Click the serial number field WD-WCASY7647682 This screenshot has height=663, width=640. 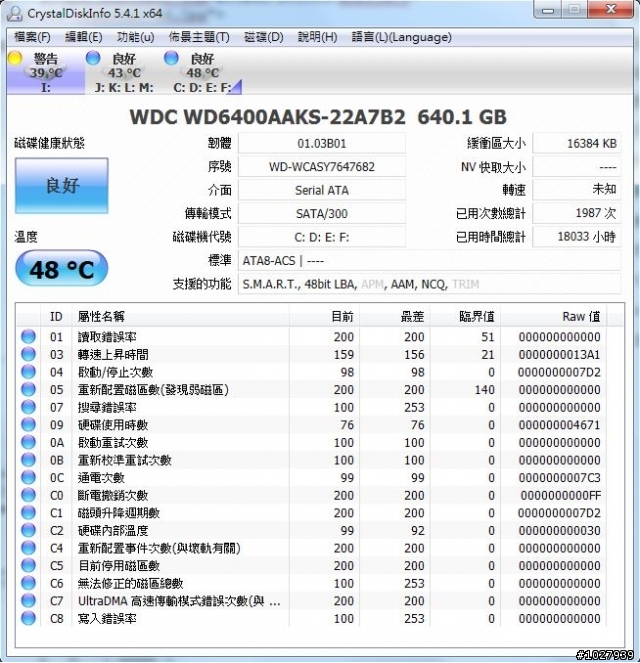322,167
